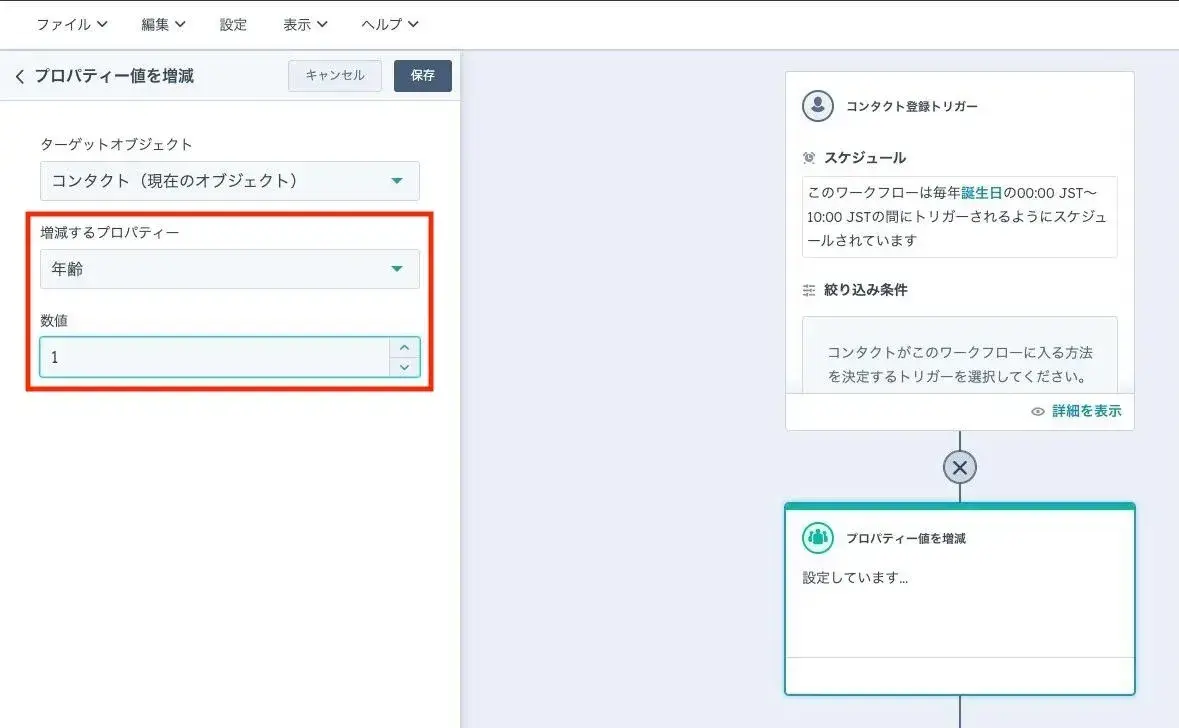The image size is (1179, 728).
Task: Click the コンタクト登録トリガー heading
Action: click(911, 106)
